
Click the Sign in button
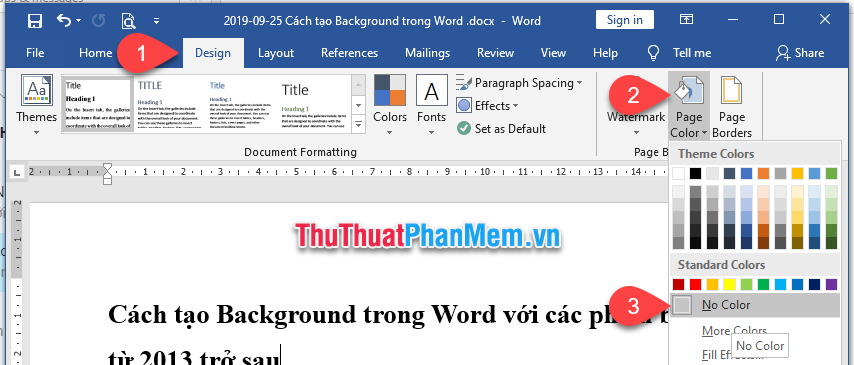(625, 20)
